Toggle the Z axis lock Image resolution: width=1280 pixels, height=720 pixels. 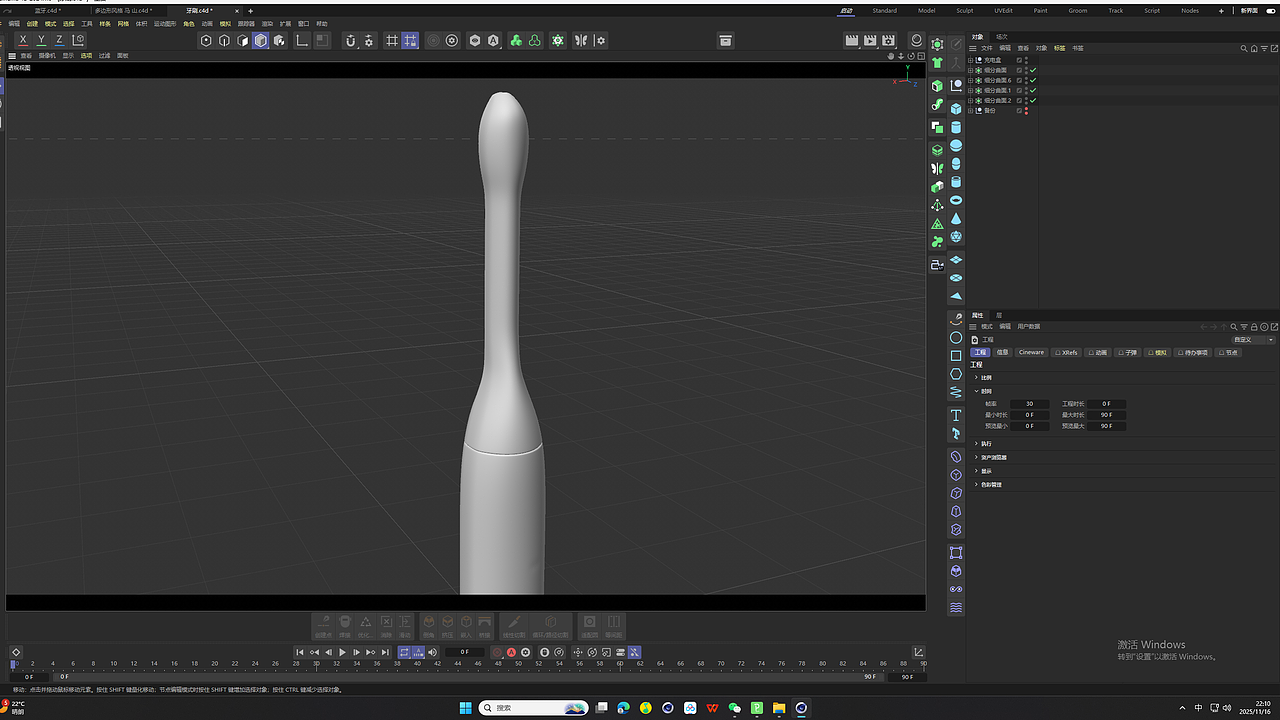pyautogui.click(x=59, y=40)
